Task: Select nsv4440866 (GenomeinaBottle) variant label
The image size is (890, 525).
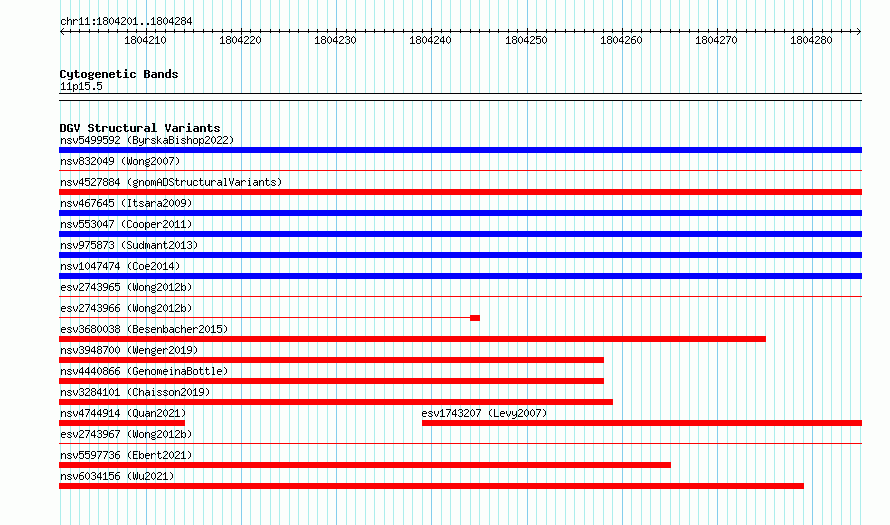Action: 144,371
